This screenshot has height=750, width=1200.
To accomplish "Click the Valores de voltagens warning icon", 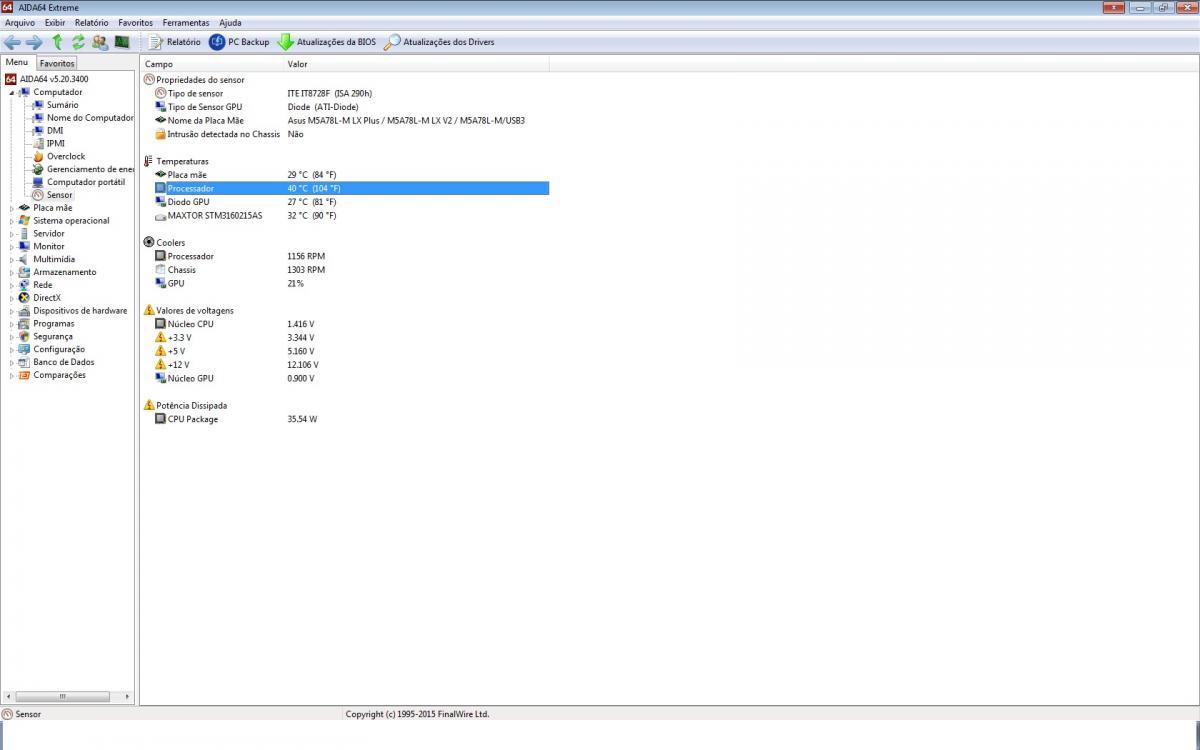I will [149, 310].
